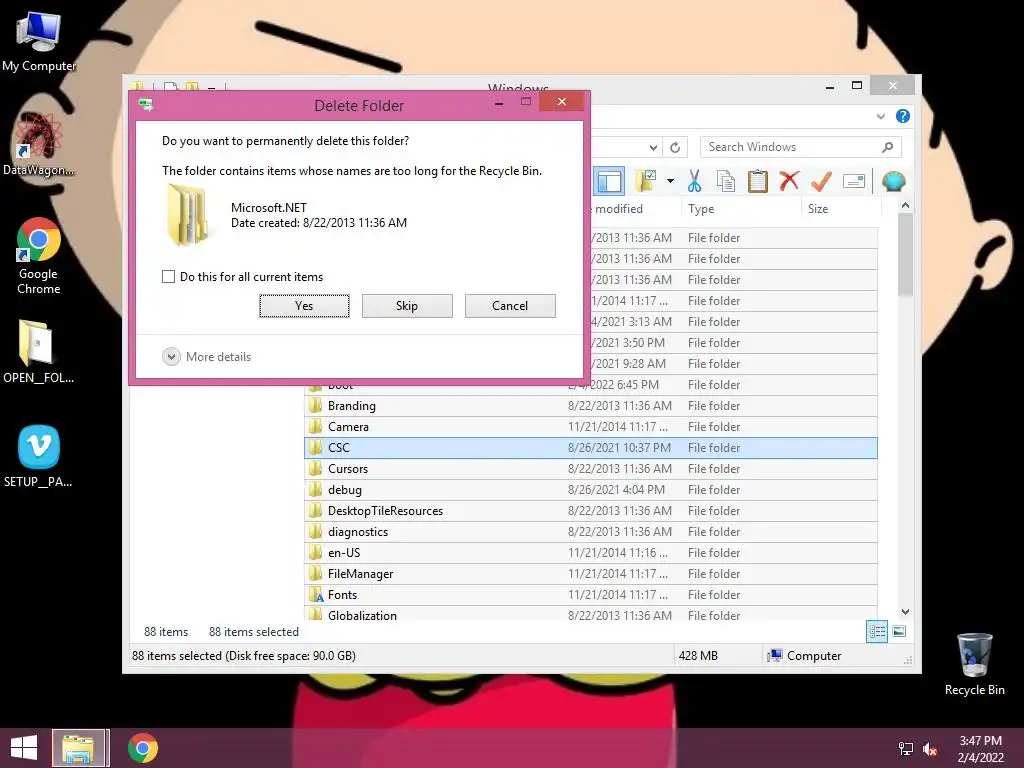Click the network tray icon
This screenshot has height=768, width=1024.
pos(905,749)
